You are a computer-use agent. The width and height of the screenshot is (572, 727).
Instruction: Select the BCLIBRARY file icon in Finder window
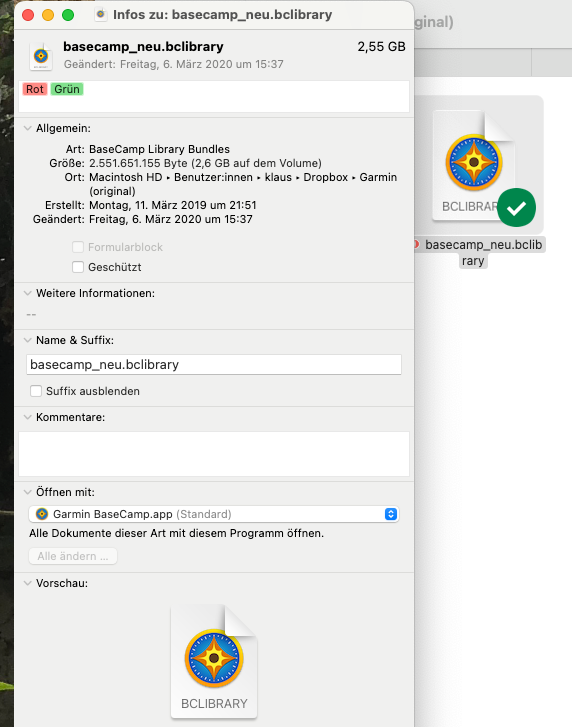(474, 165)
